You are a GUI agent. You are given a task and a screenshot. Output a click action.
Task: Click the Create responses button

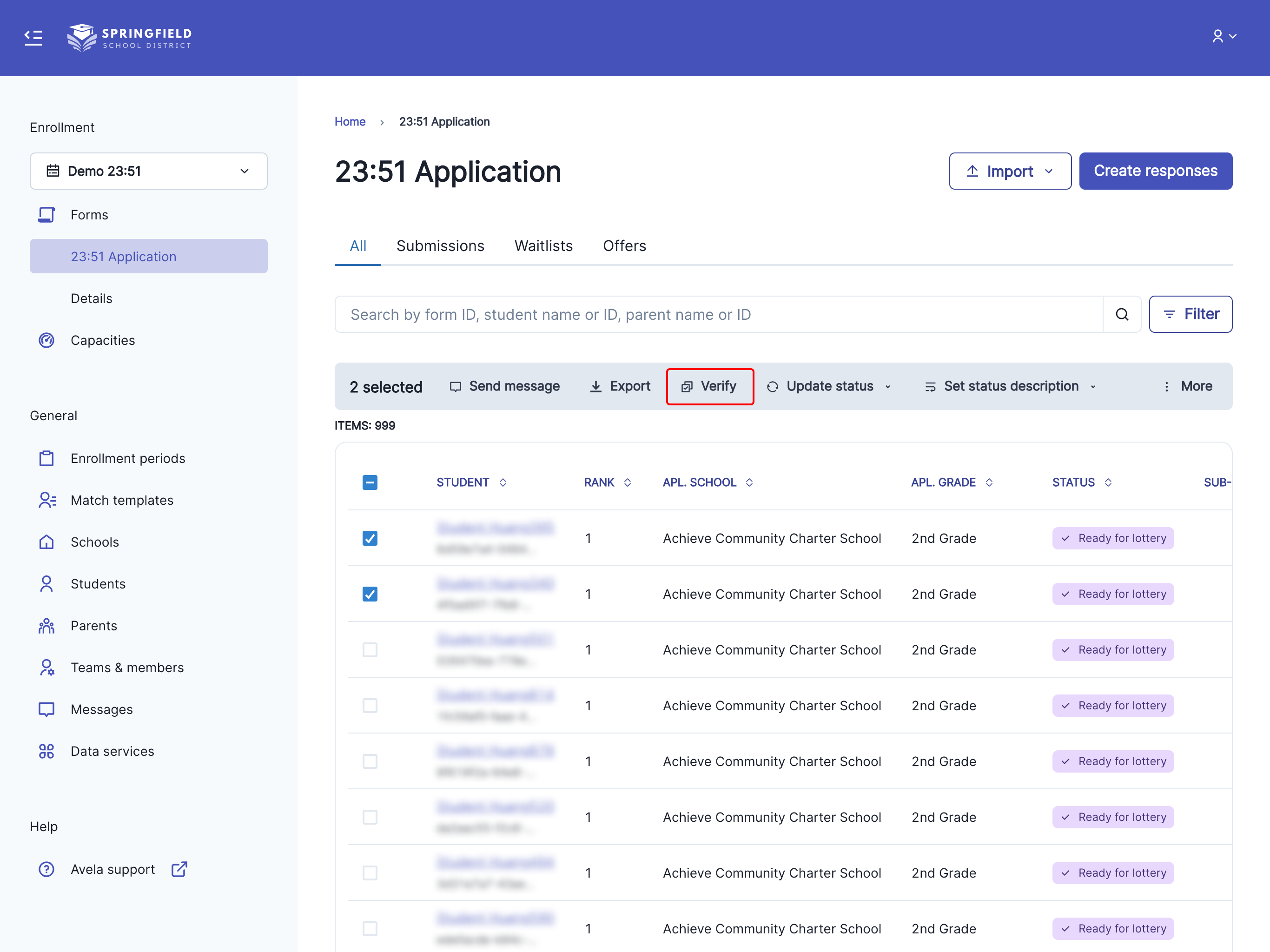pyautogui.click(x=1155, y=171)
